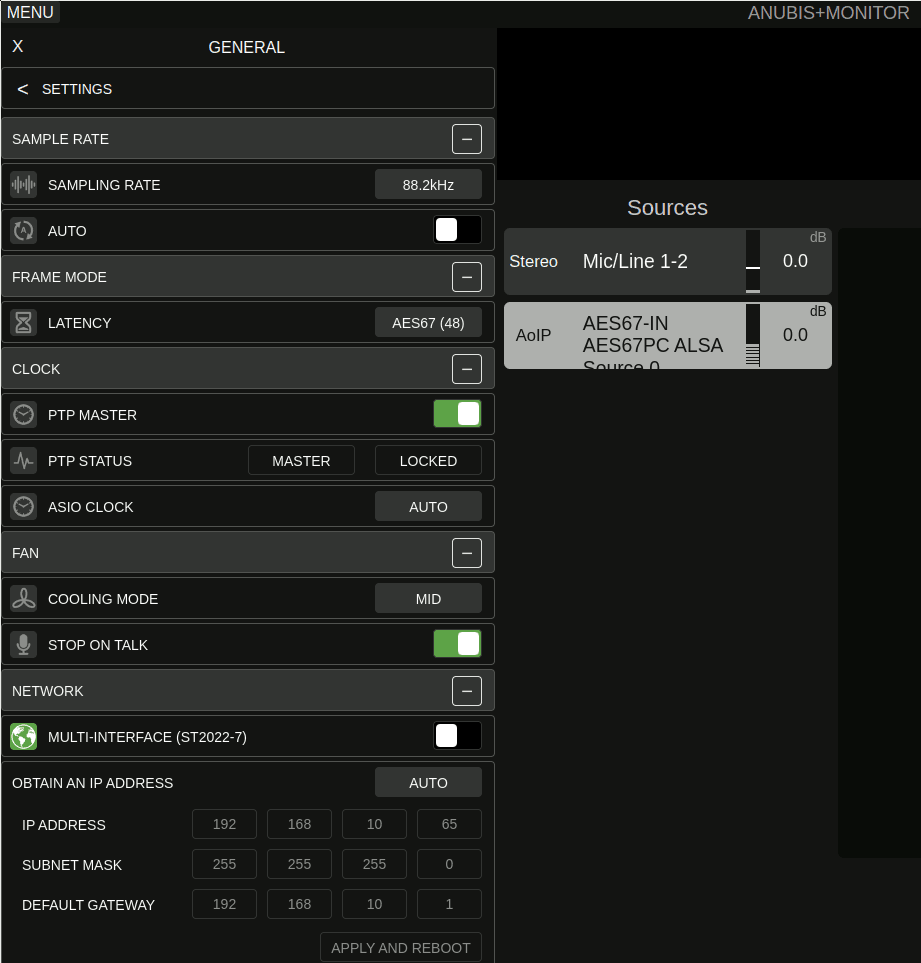Screen dimensions: 921x963
Task: Close the General panel with X
Action: coord(18,47)
